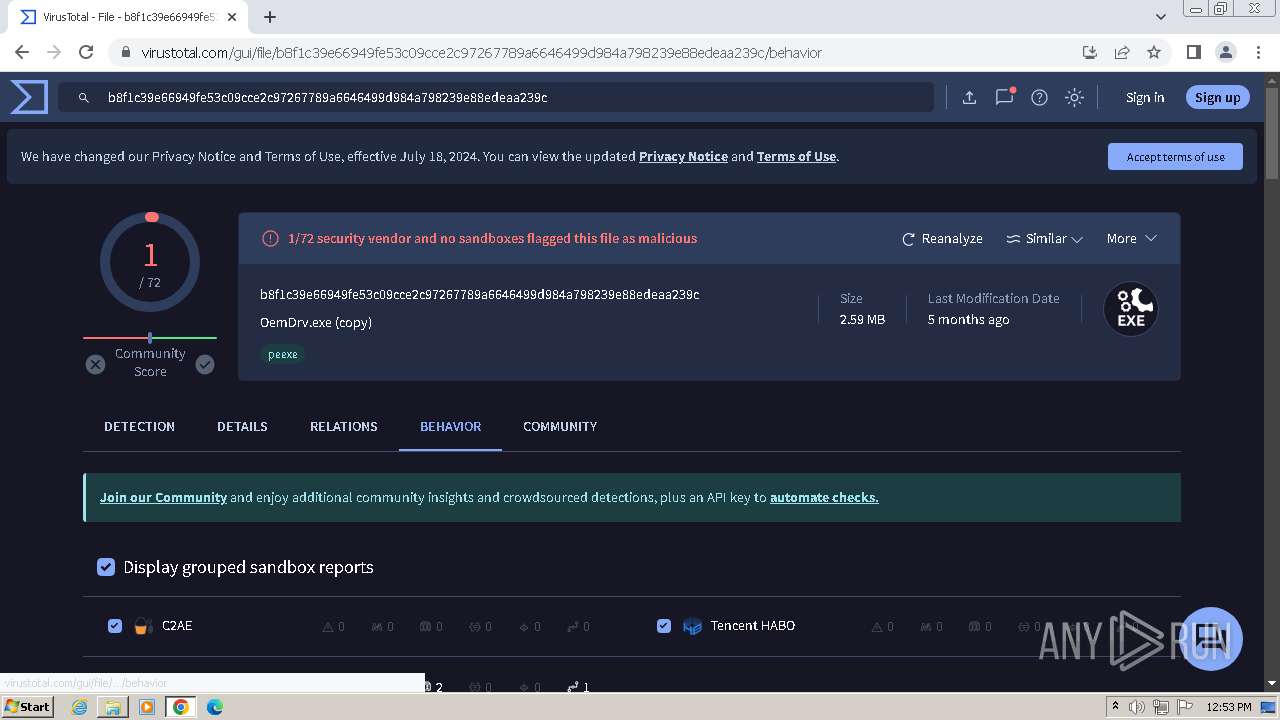1280x720 pixels.
Task: Click the install/download page icon
Action: [x=1090, y=52]
